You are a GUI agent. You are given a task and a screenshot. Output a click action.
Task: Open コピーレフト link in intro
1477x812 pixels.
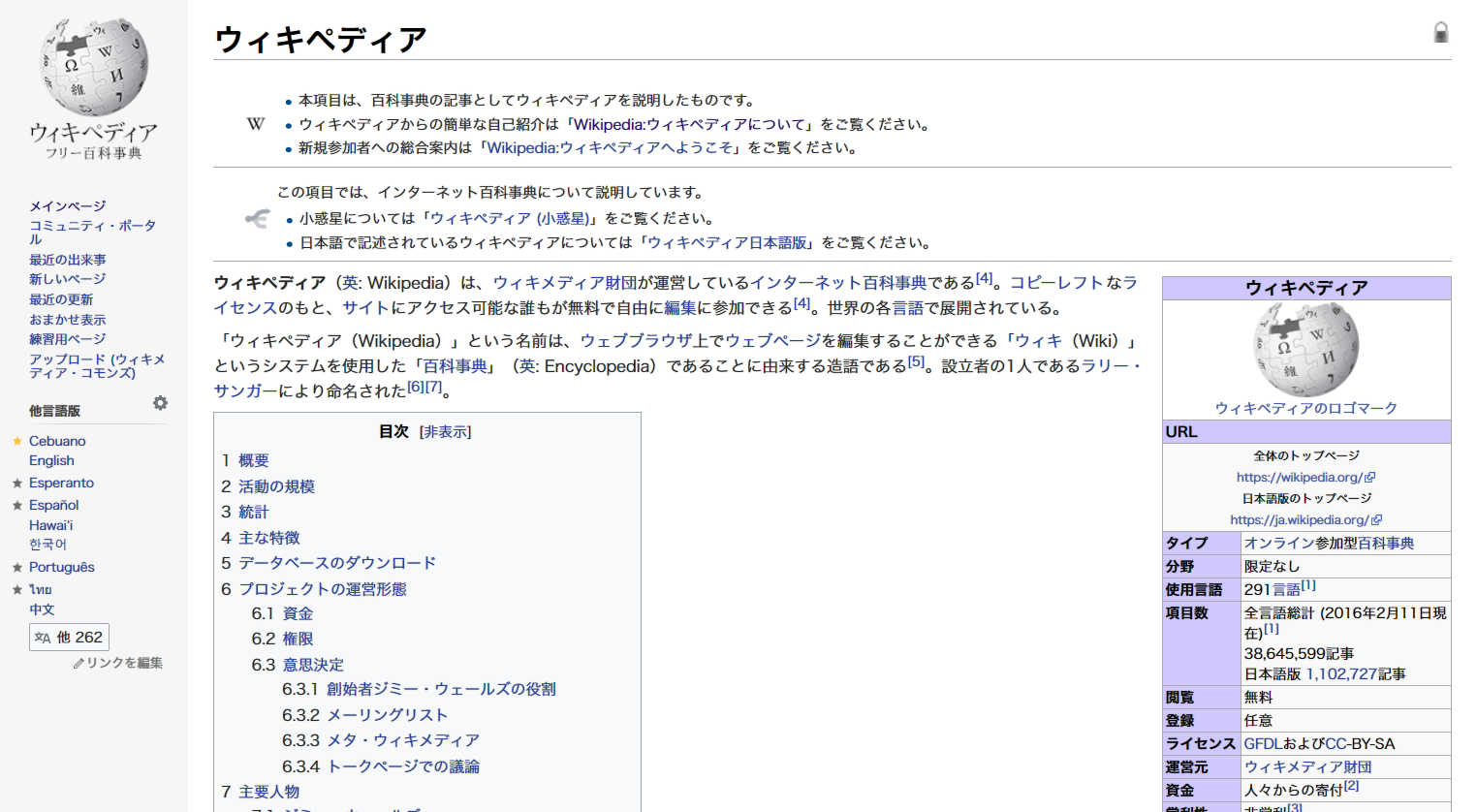1057,283
